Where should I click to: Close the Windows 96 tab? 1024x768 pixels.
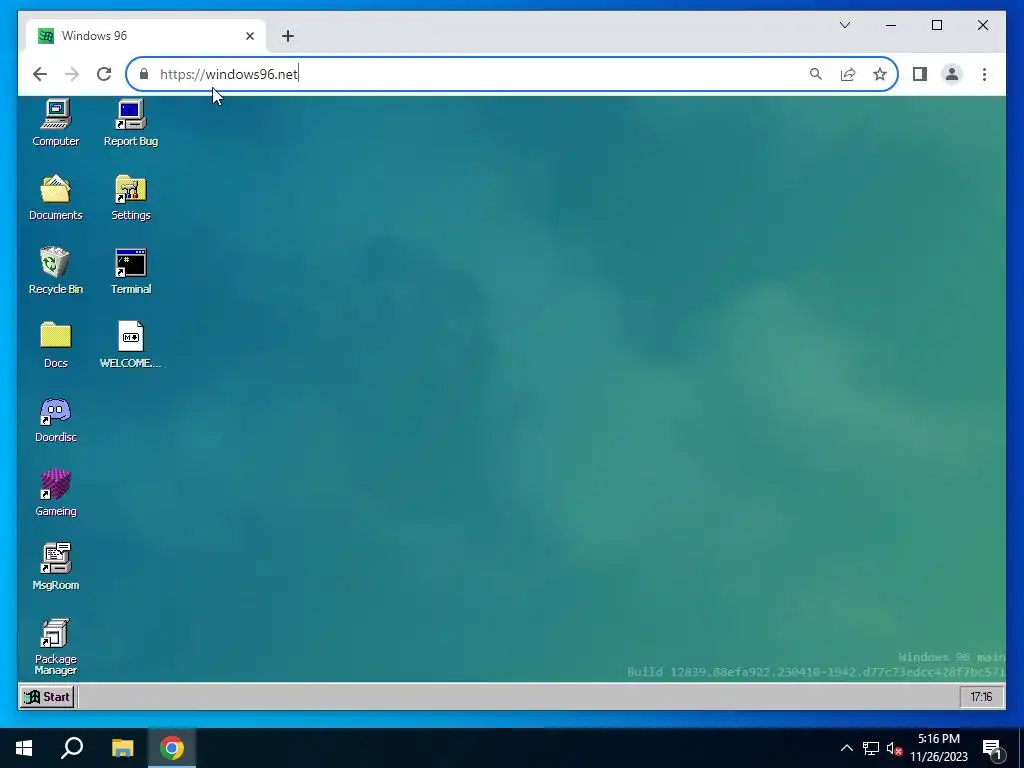pyautogui.click(x=249, y=36)
